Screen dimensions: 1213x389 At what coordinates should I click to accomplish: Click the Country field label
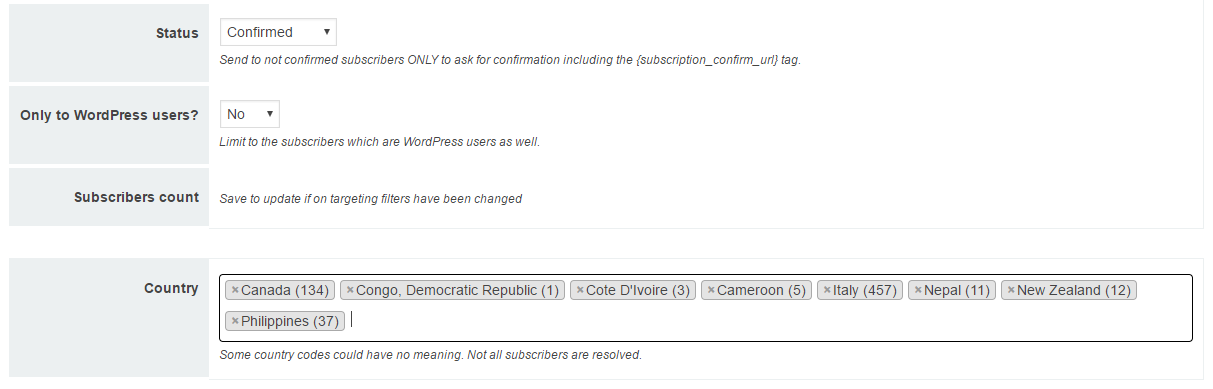pyautogui.click(x=171, y=288)
